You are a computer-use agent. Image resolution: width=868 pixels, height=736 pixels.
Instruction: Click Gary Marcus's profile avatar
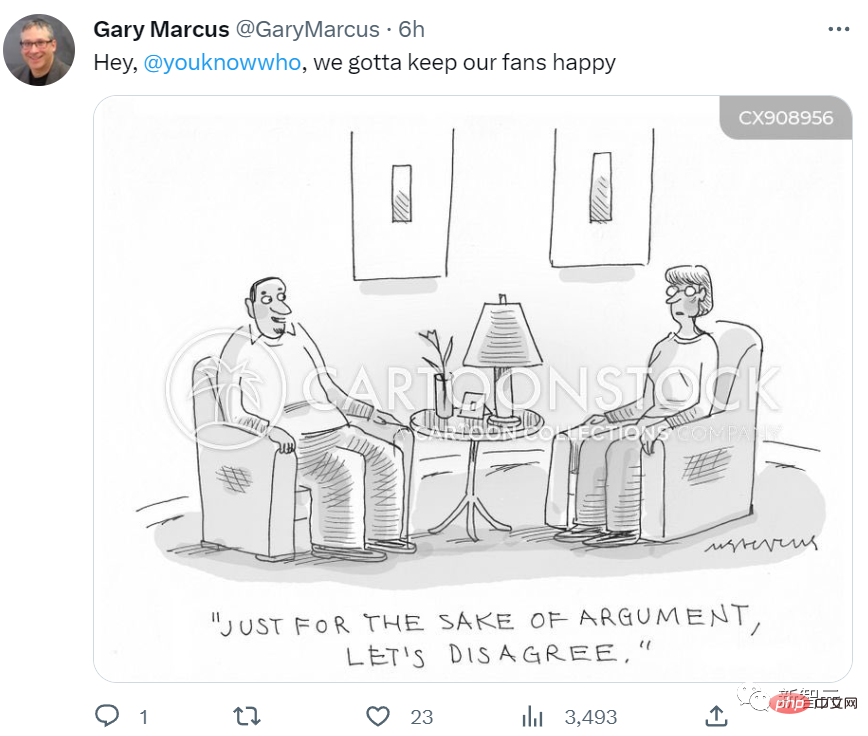pyautogui.click(x=40, y=50)
